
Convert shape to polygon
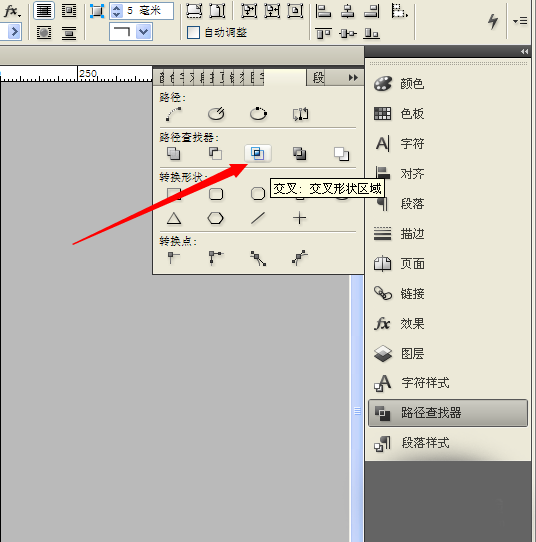[x=215, y=218]
